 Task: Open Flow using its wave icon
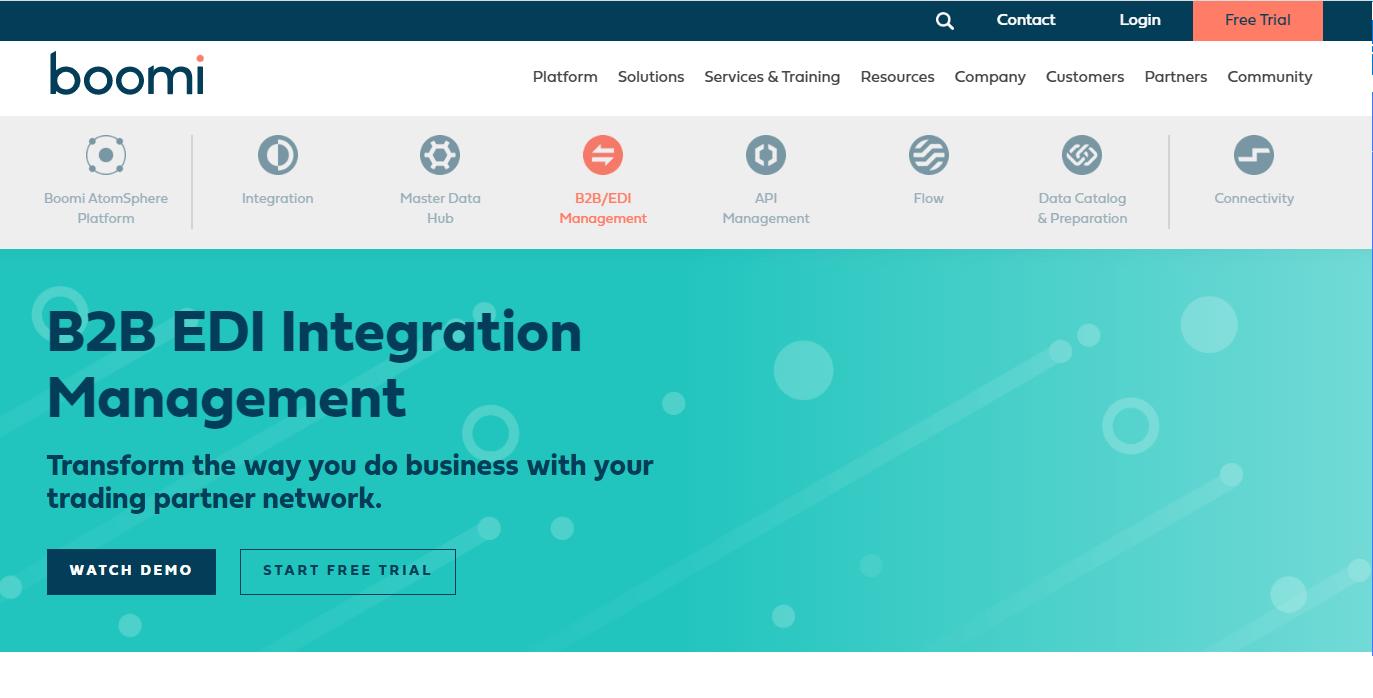(x=928, y=155)
